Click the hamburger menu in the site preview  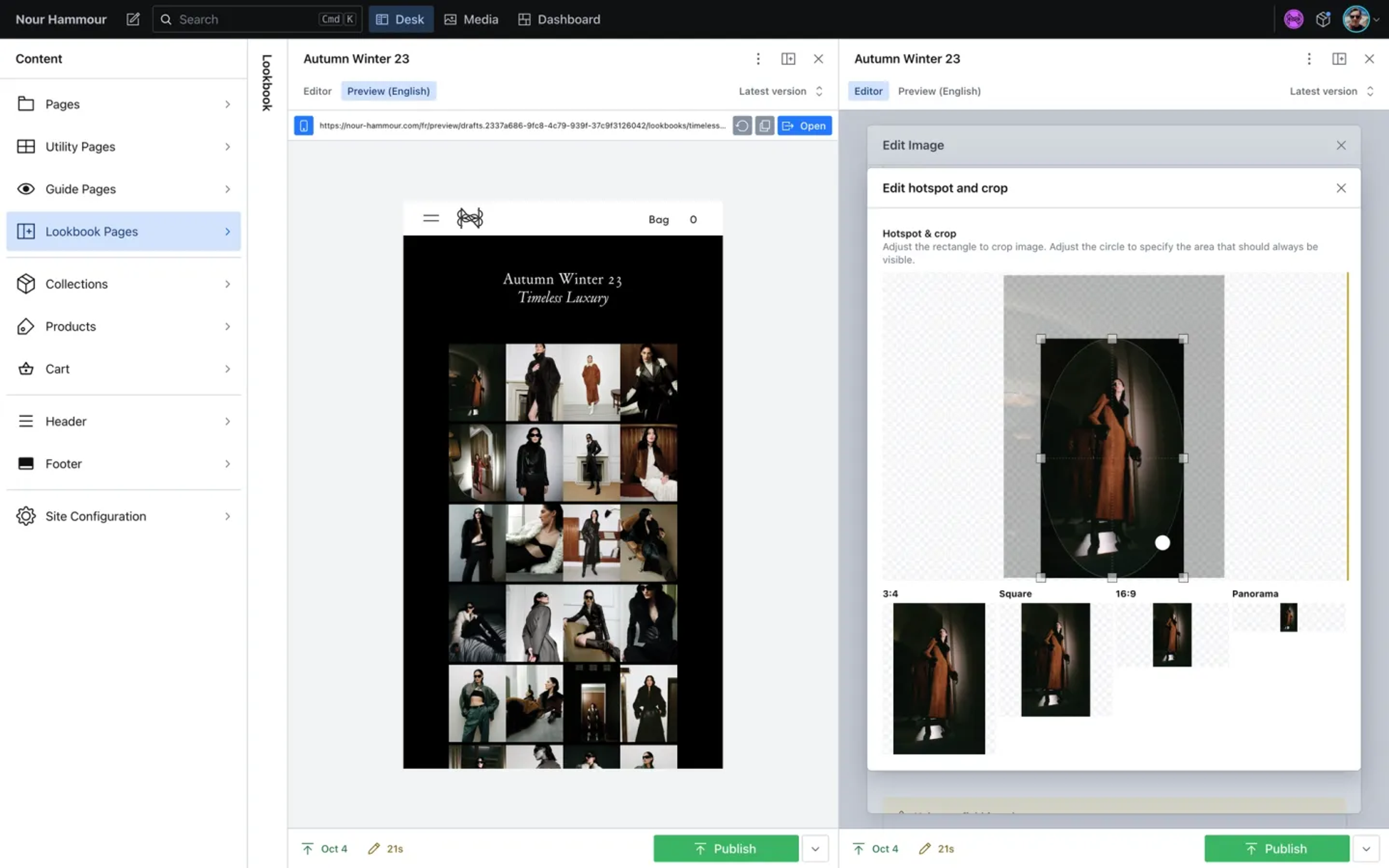click(x=430, y=219)
